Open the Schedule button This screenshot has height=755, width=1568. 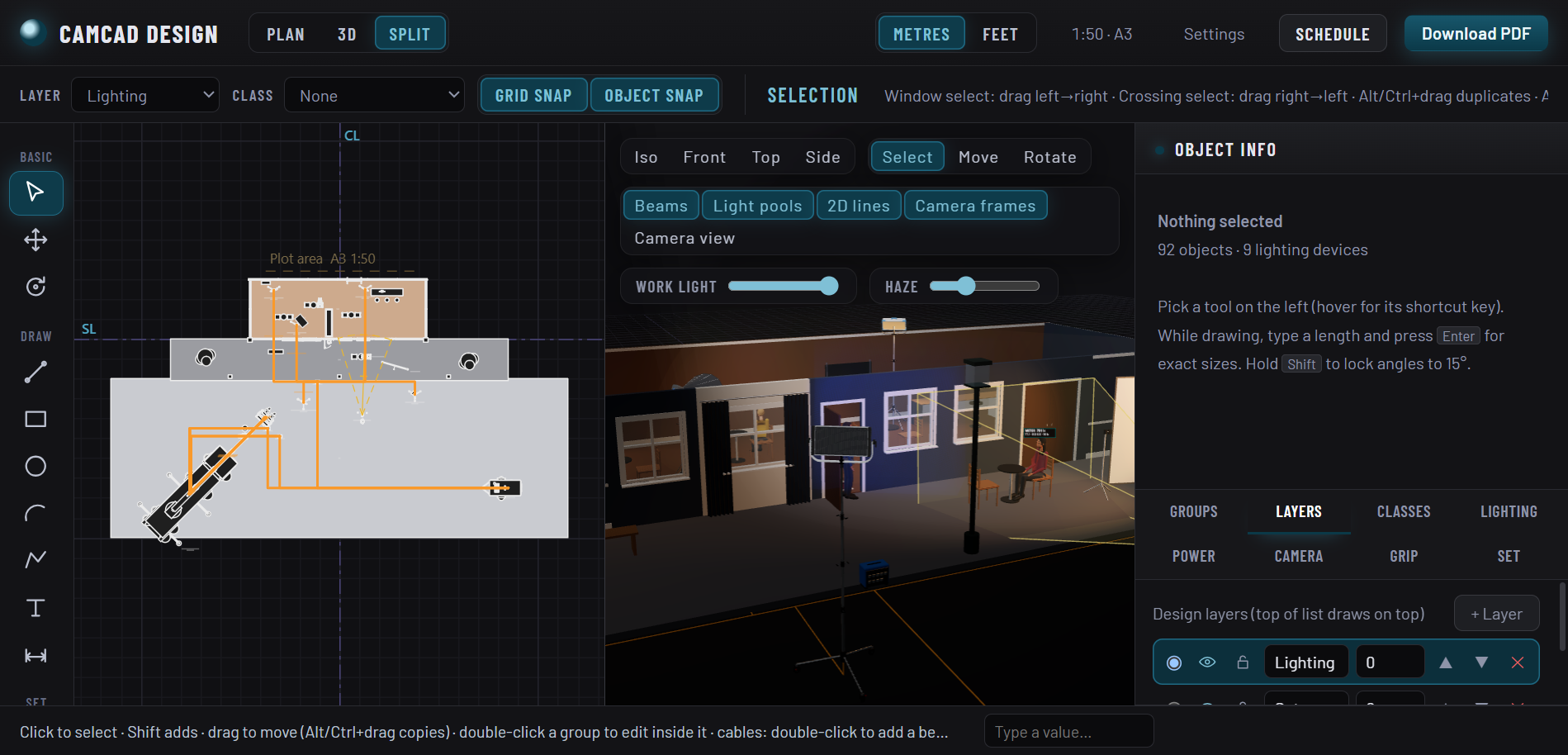pyautogui.click(x=1333, y=34)
